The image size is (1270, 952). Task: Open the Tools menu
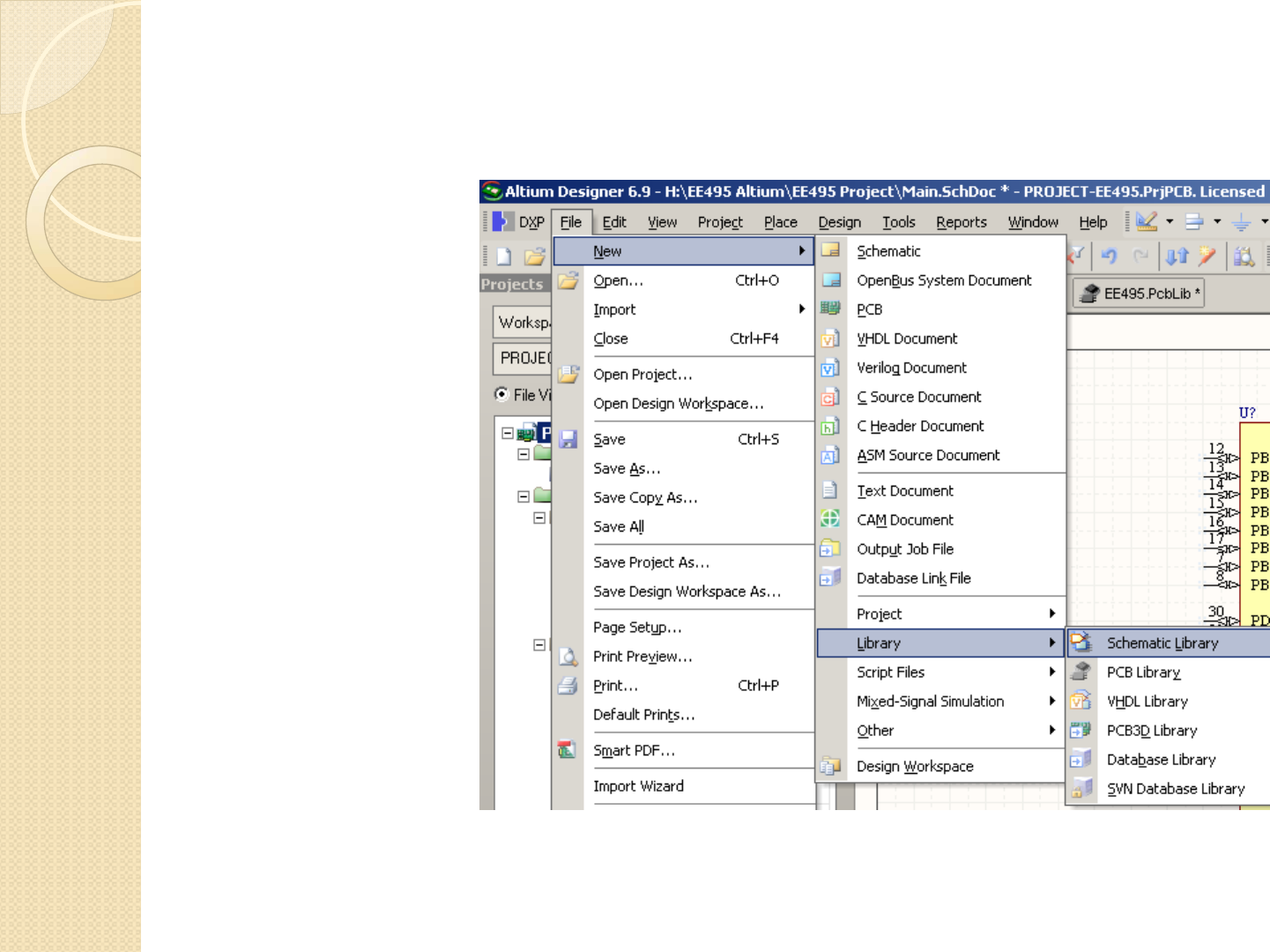(899, 222)
